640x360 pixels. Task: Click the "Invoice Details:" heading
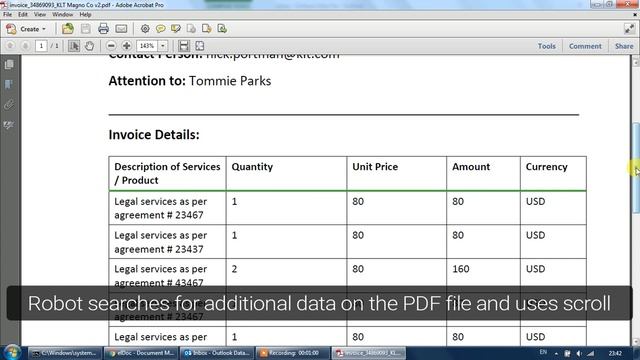point(154,135)
